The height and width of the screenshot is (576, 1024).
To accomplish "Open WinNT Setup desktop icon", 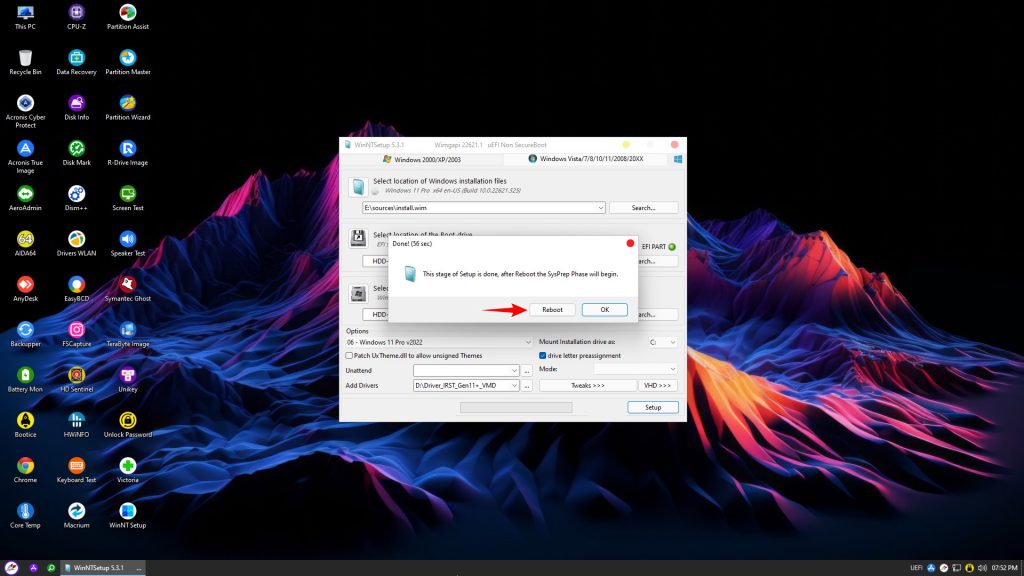I will (x=127, y=515).
